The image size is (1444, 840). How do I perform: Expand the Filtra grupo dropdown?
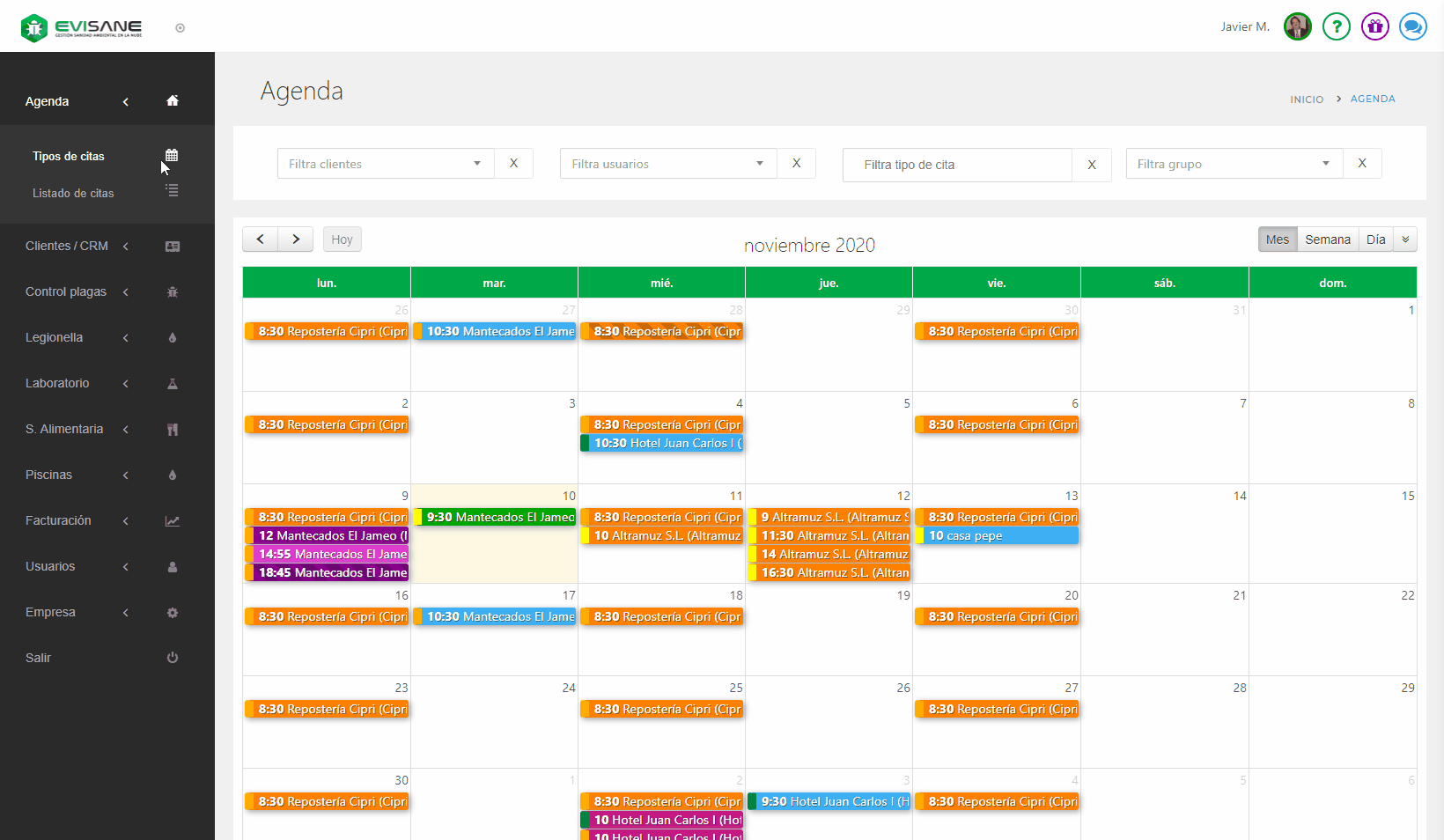point(1233,164)
